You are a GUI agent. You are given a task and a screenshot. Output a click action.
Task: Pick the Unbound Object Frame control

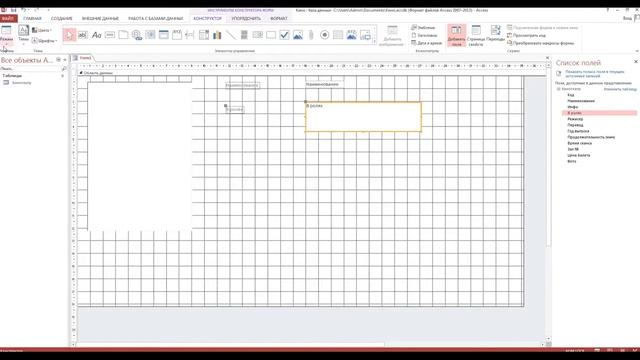click(298, 35)
